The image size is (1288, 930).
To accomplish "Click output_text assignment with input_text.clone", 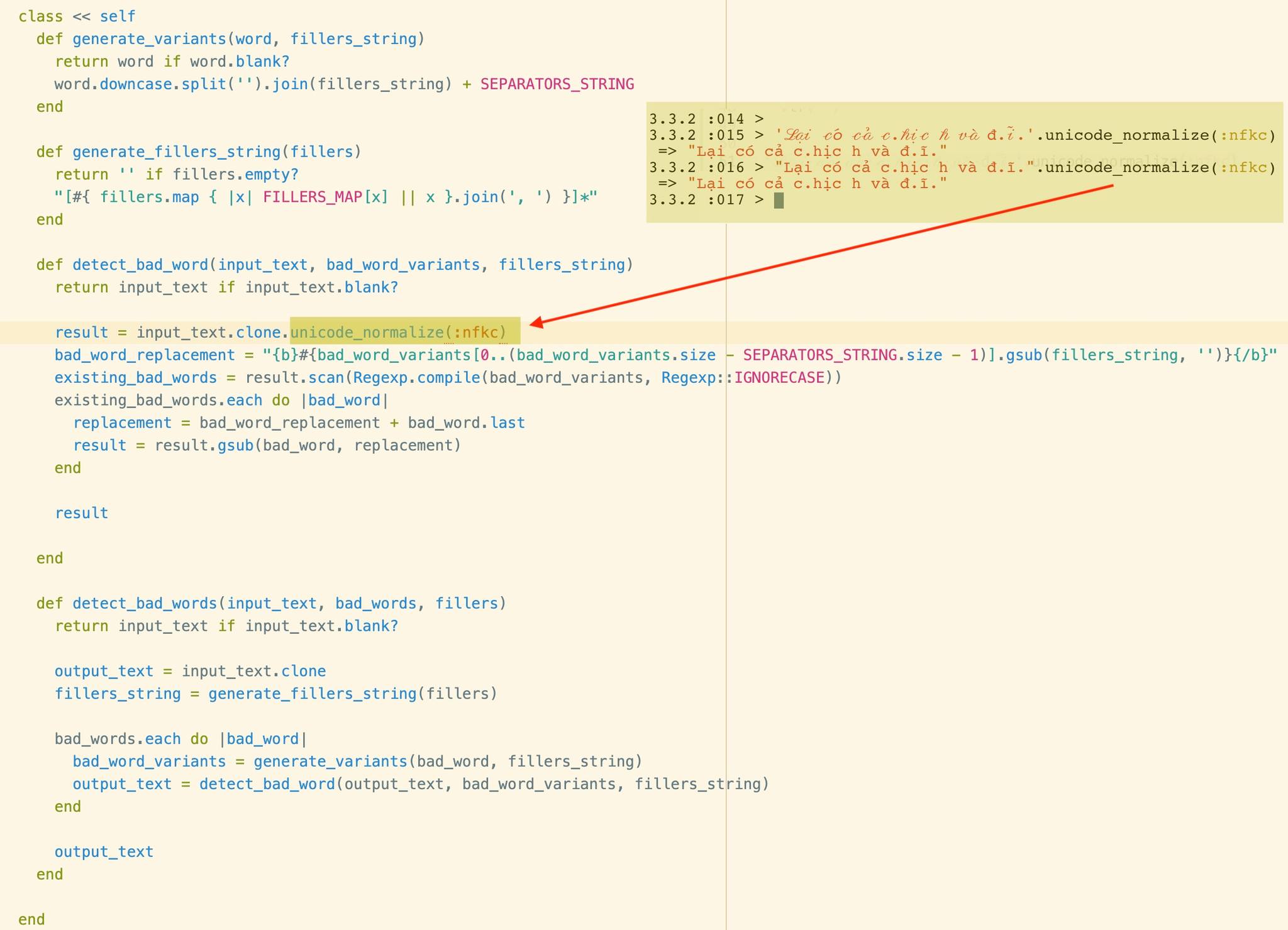I will 190,672.
